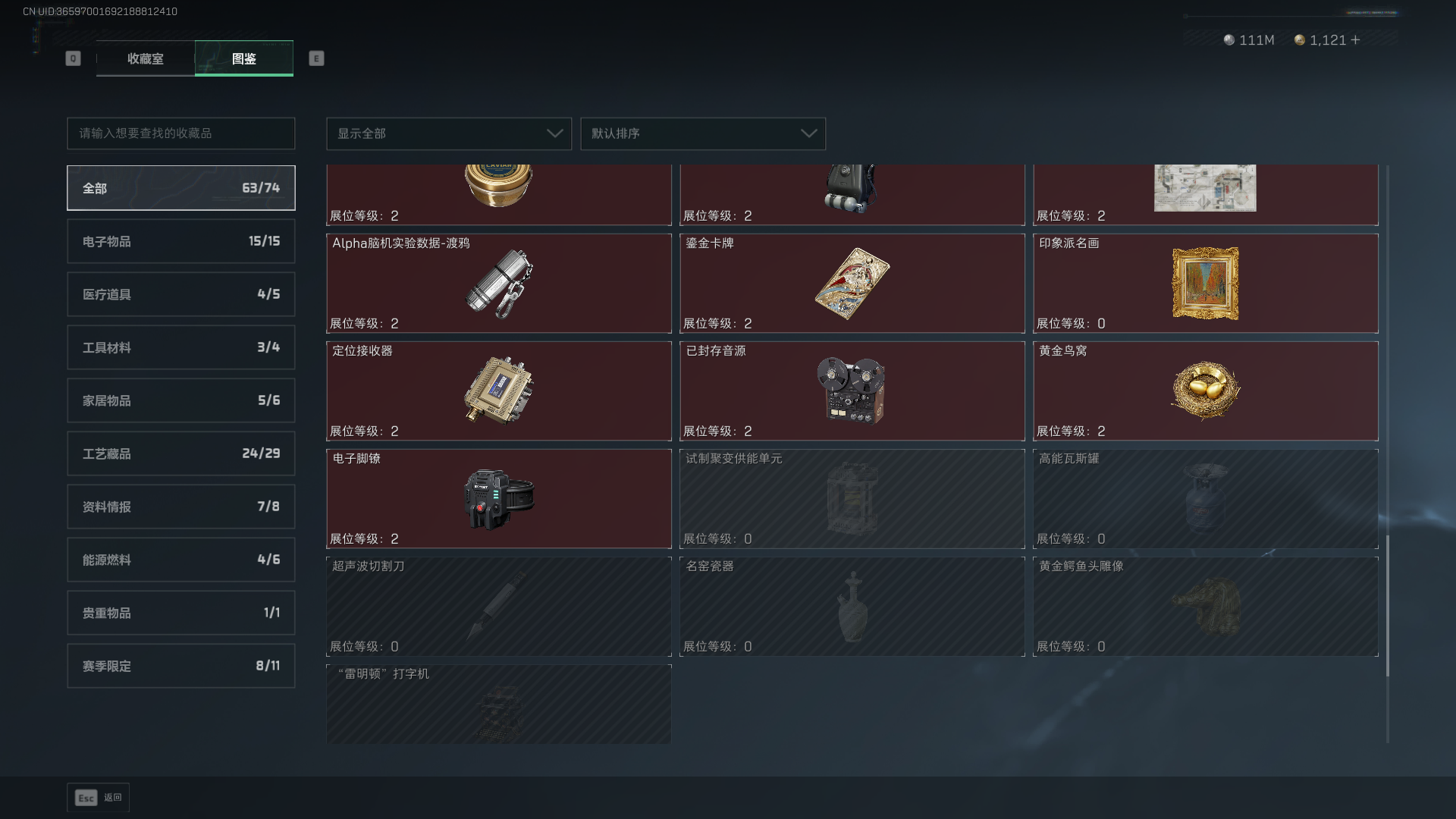Image resolution: width=1456 pixels, height=819 pixels.
Task: Open the locked 试制聚变供能单元 entry
Action: click(852, 498)
